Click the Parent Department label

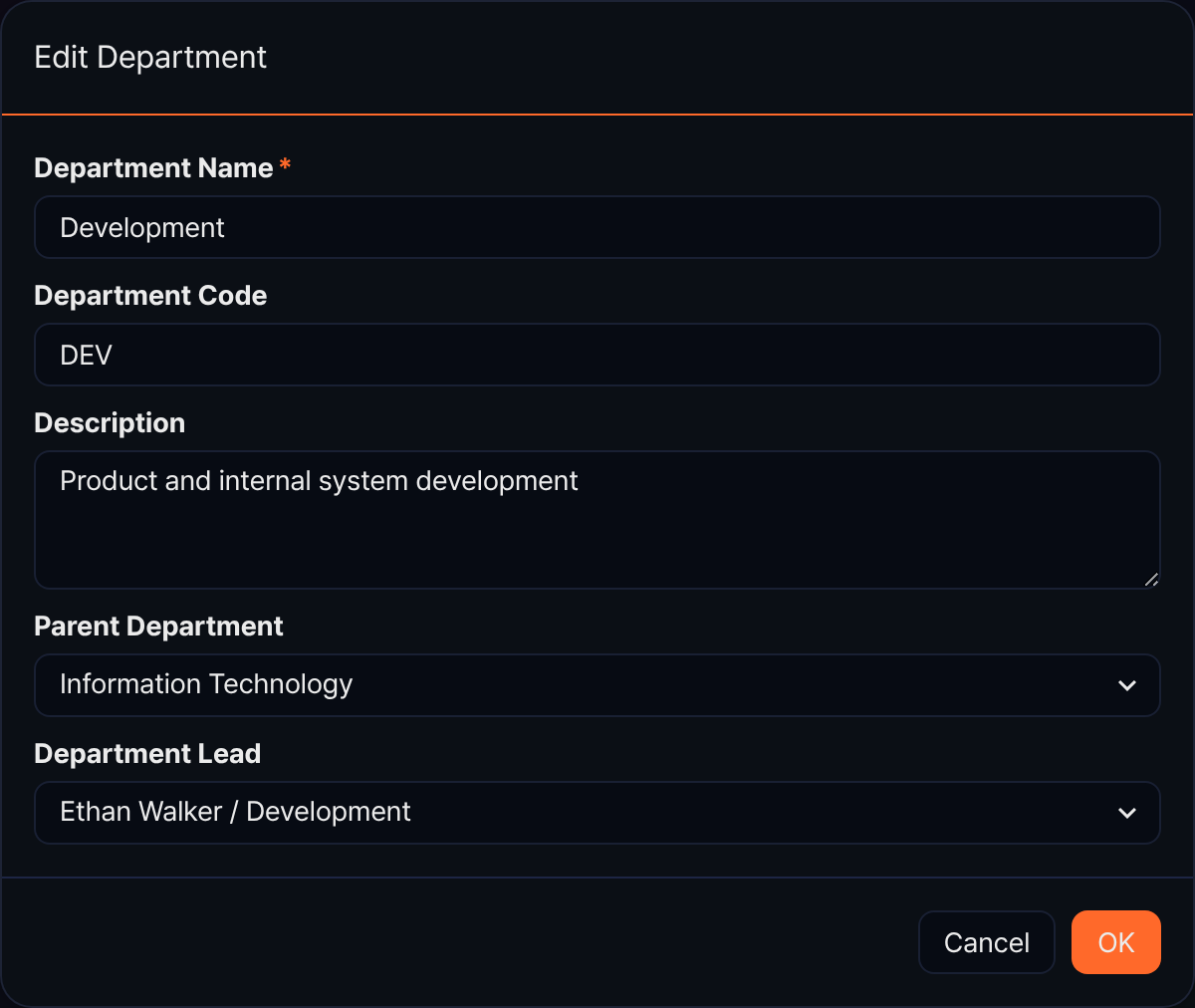tap(158, 627)
